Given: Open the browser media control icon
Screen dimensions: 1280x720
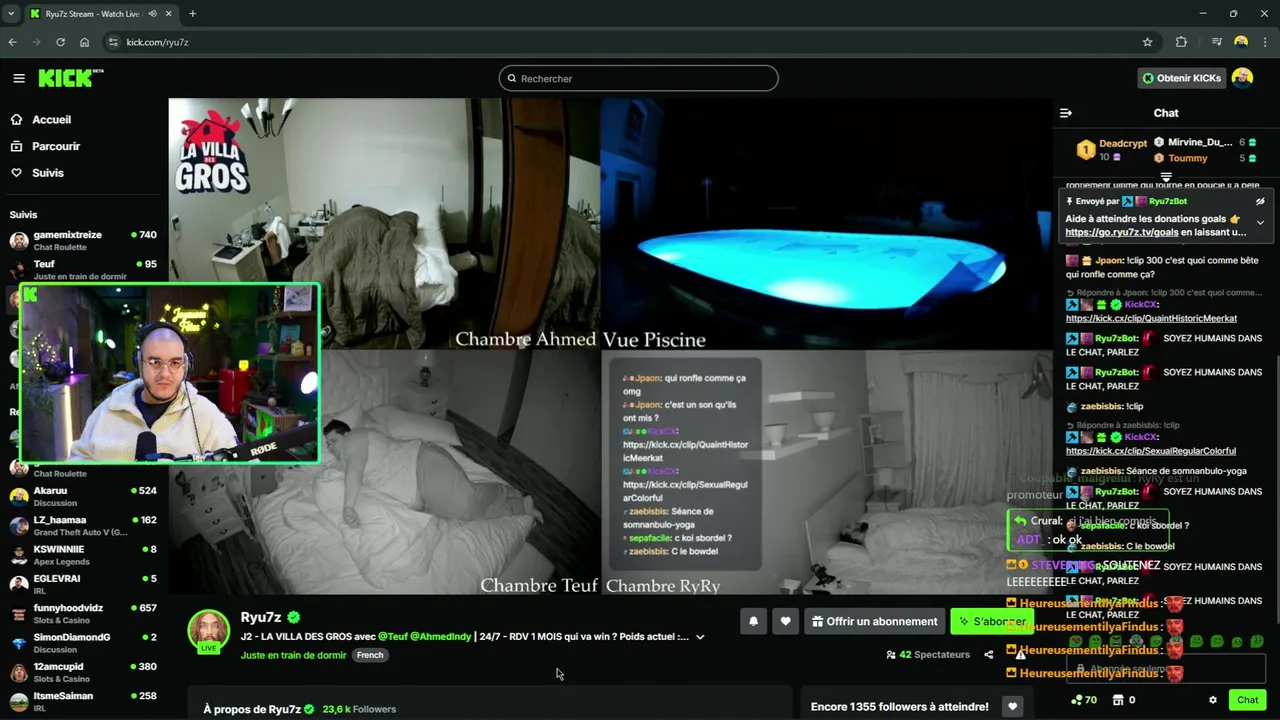Looking at the screenshot, I should [x=1216, y=42].
